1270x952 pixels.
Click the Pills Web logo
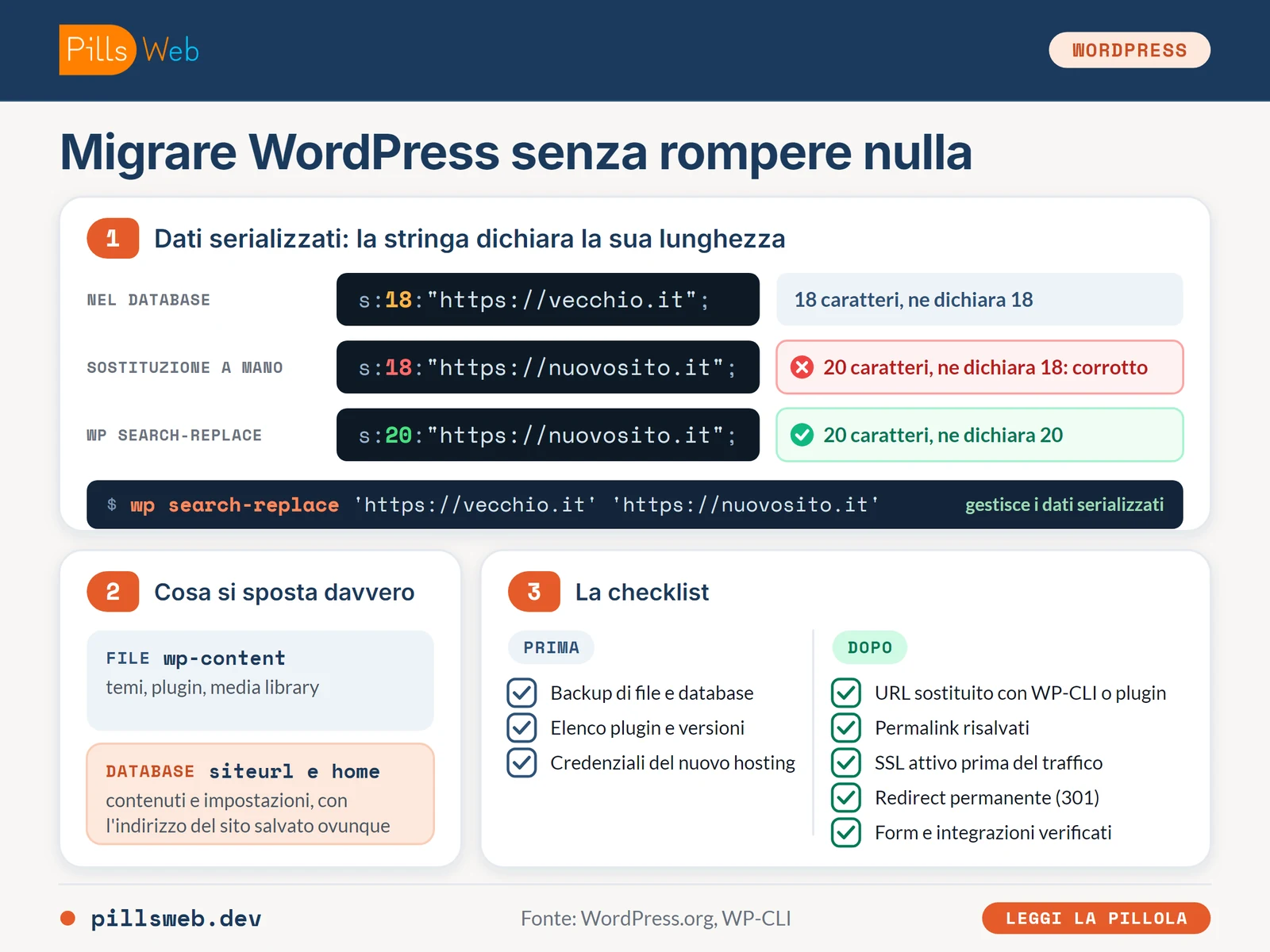coord(129,50)
